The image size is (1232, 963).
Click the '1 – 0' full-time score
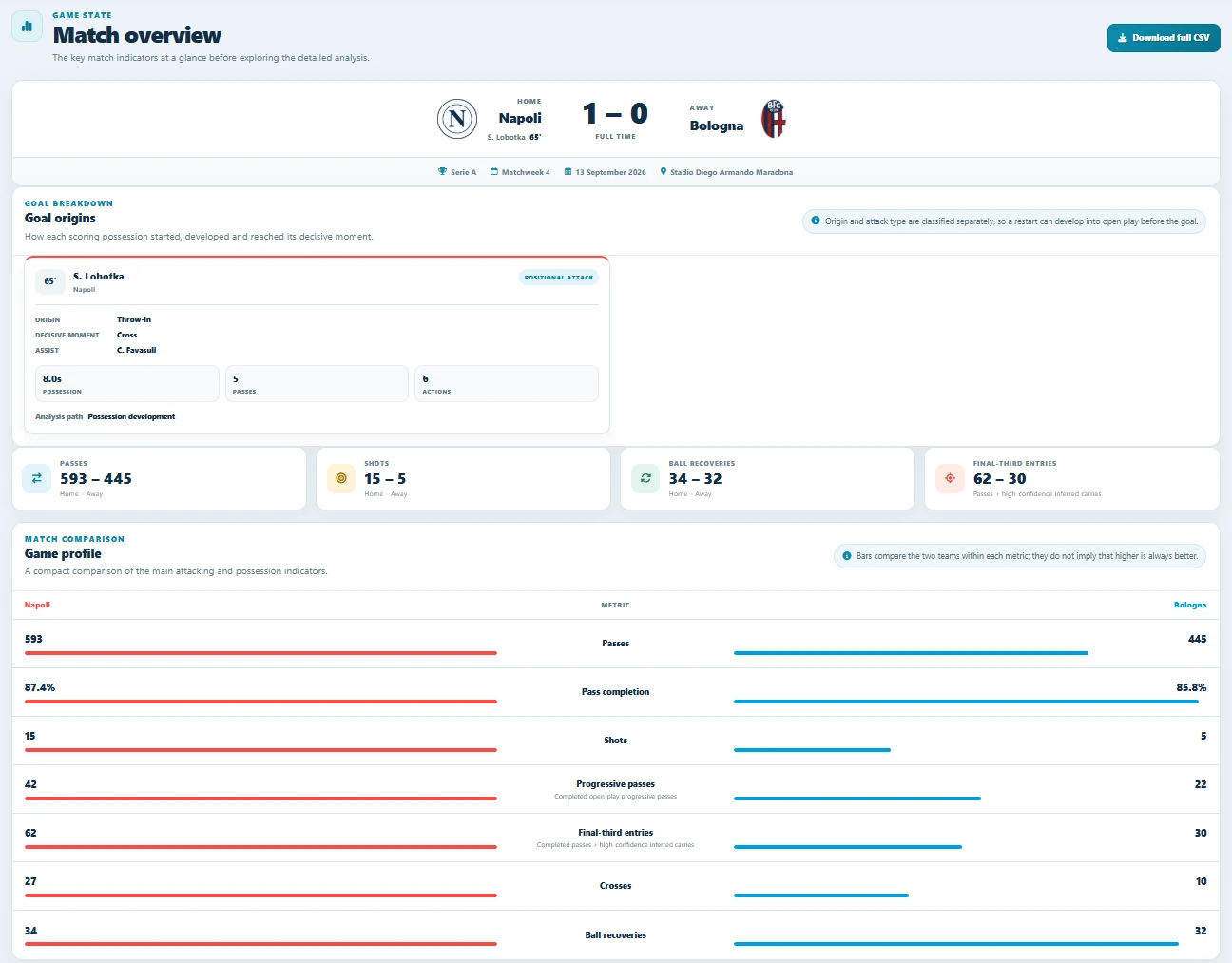[615, 114]
